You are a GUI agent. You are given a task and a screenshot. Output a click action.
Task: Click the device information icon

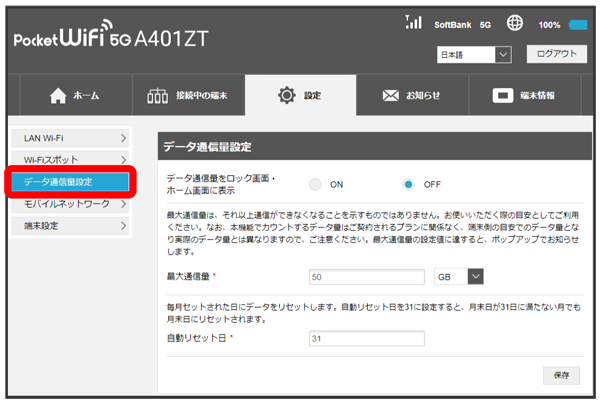(503, 95)
